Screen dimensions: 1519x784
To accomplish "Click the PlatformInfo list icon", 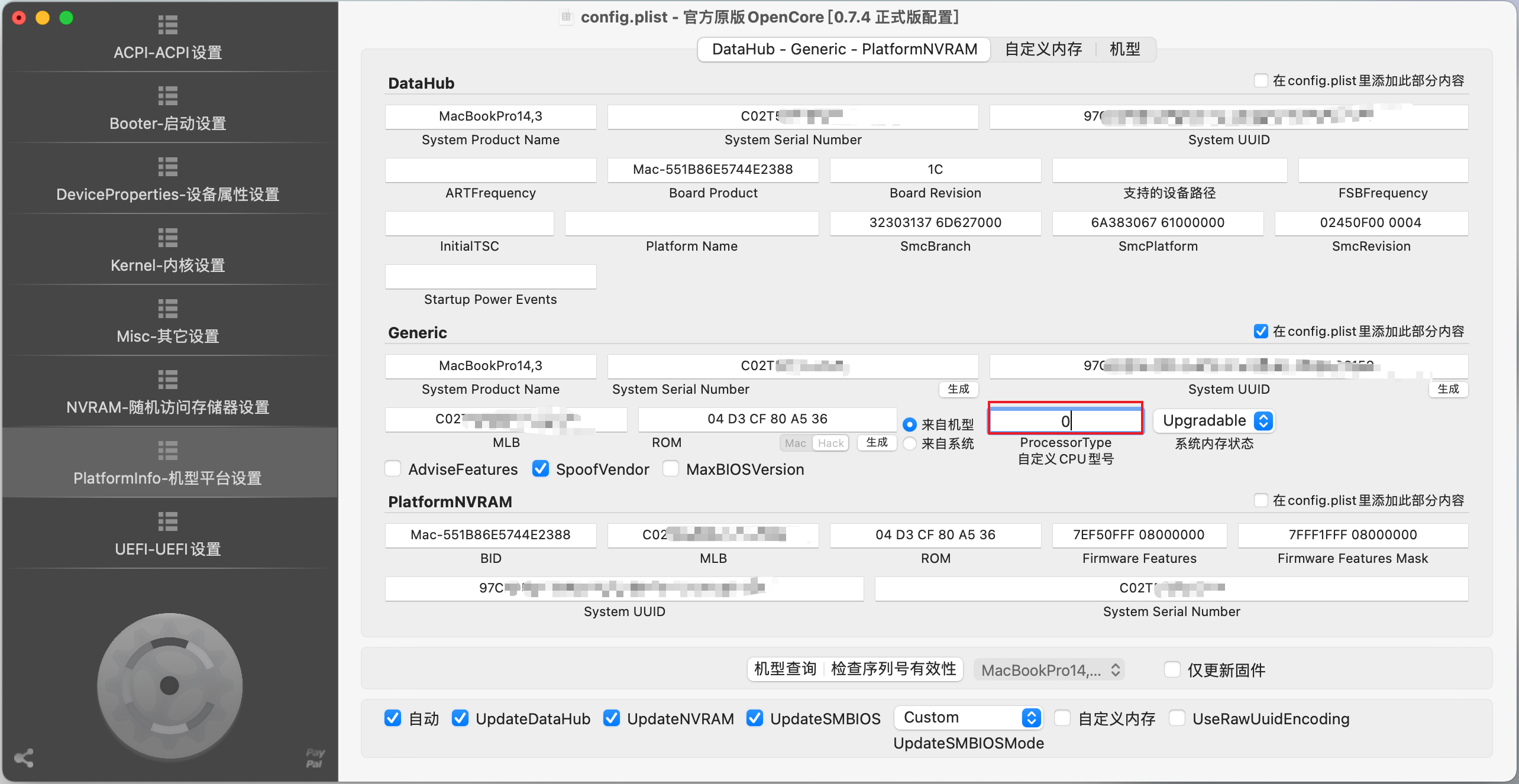I will point(168,451).
